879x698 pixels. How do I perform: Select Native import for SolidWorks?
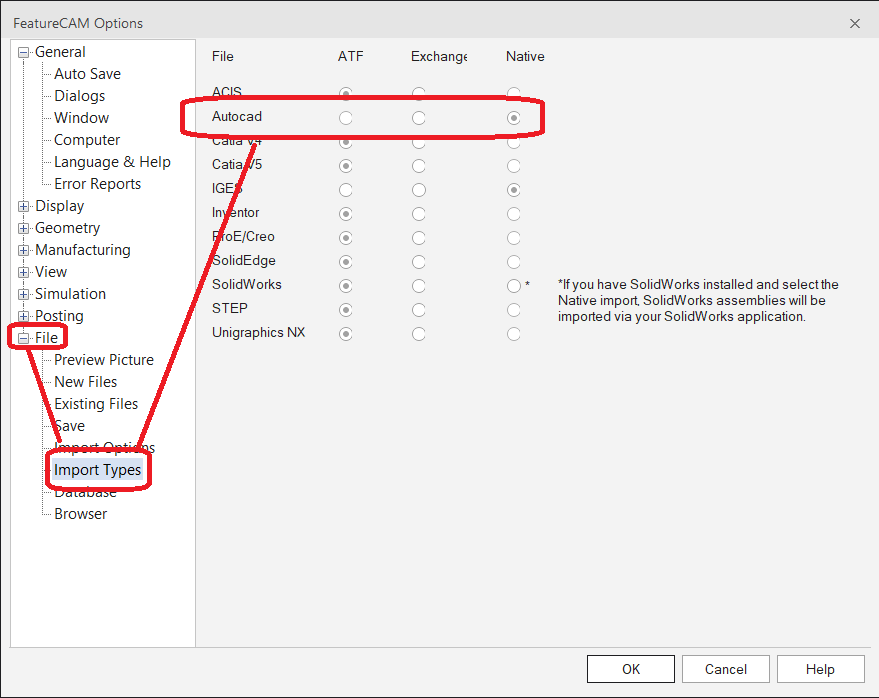point(513,285)
